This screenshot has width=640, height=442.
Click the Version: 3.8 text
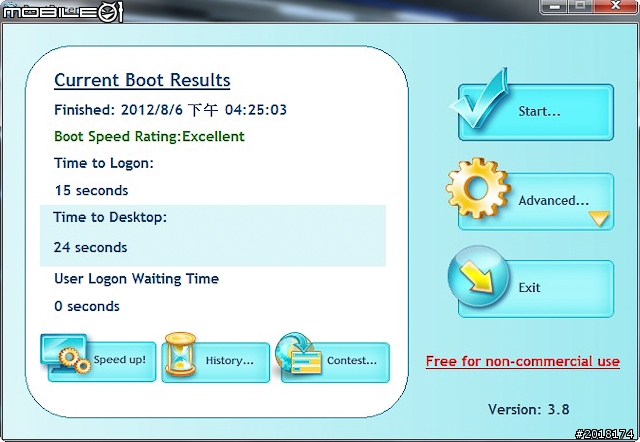pyautogui.click(x=529, y=409)
